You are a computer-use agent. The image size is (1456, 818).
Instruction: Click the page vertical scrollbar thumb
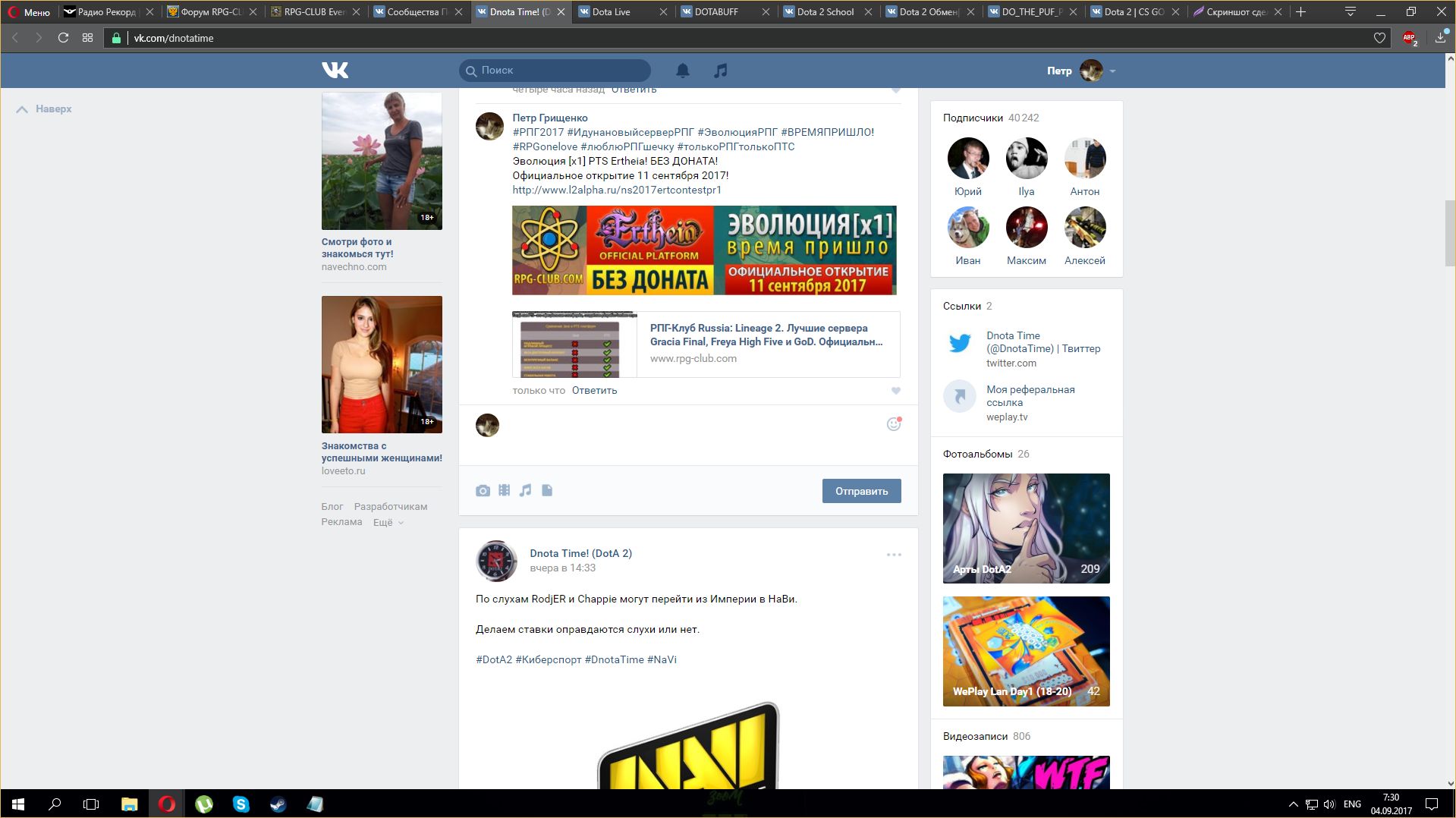tap(1450, 232)
